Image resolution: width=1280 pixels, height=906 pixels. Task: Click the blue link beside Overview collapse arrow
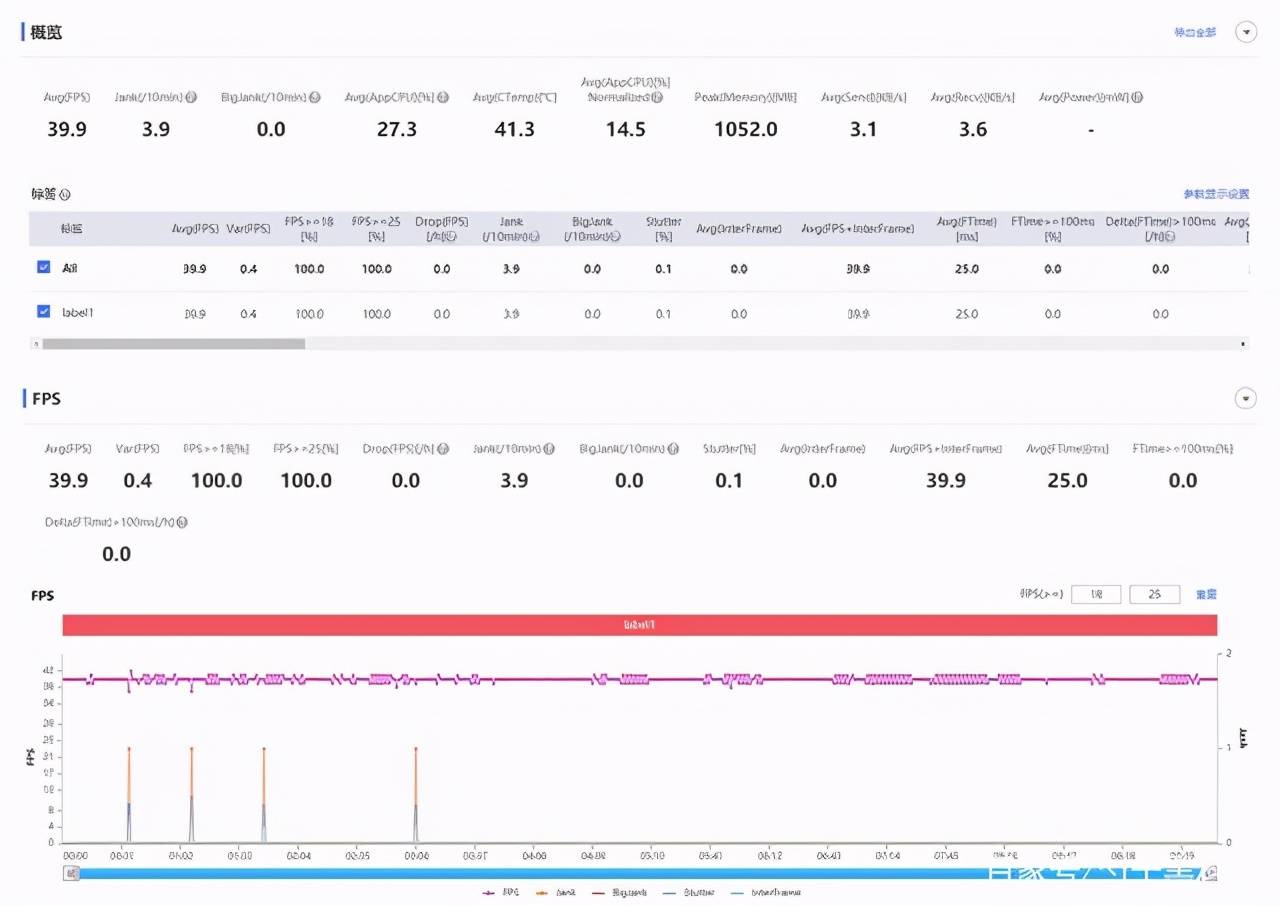[x=1195, y=32]
